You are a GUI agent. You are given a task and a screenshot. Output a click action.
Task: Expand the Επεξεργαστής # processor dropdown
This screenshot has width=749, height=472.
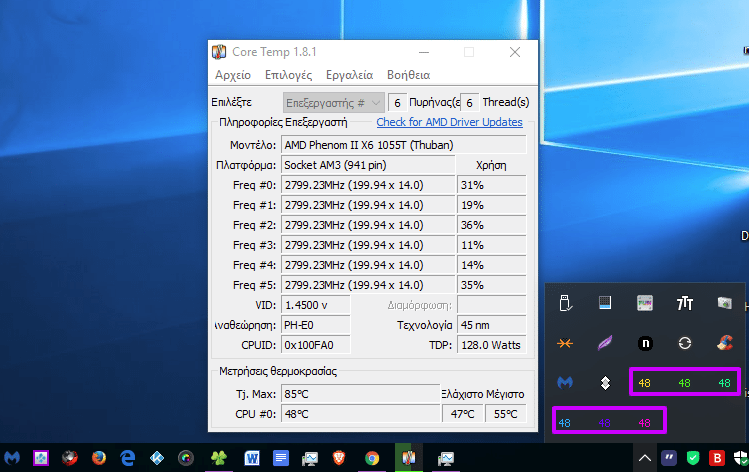[x=333, y=103]
